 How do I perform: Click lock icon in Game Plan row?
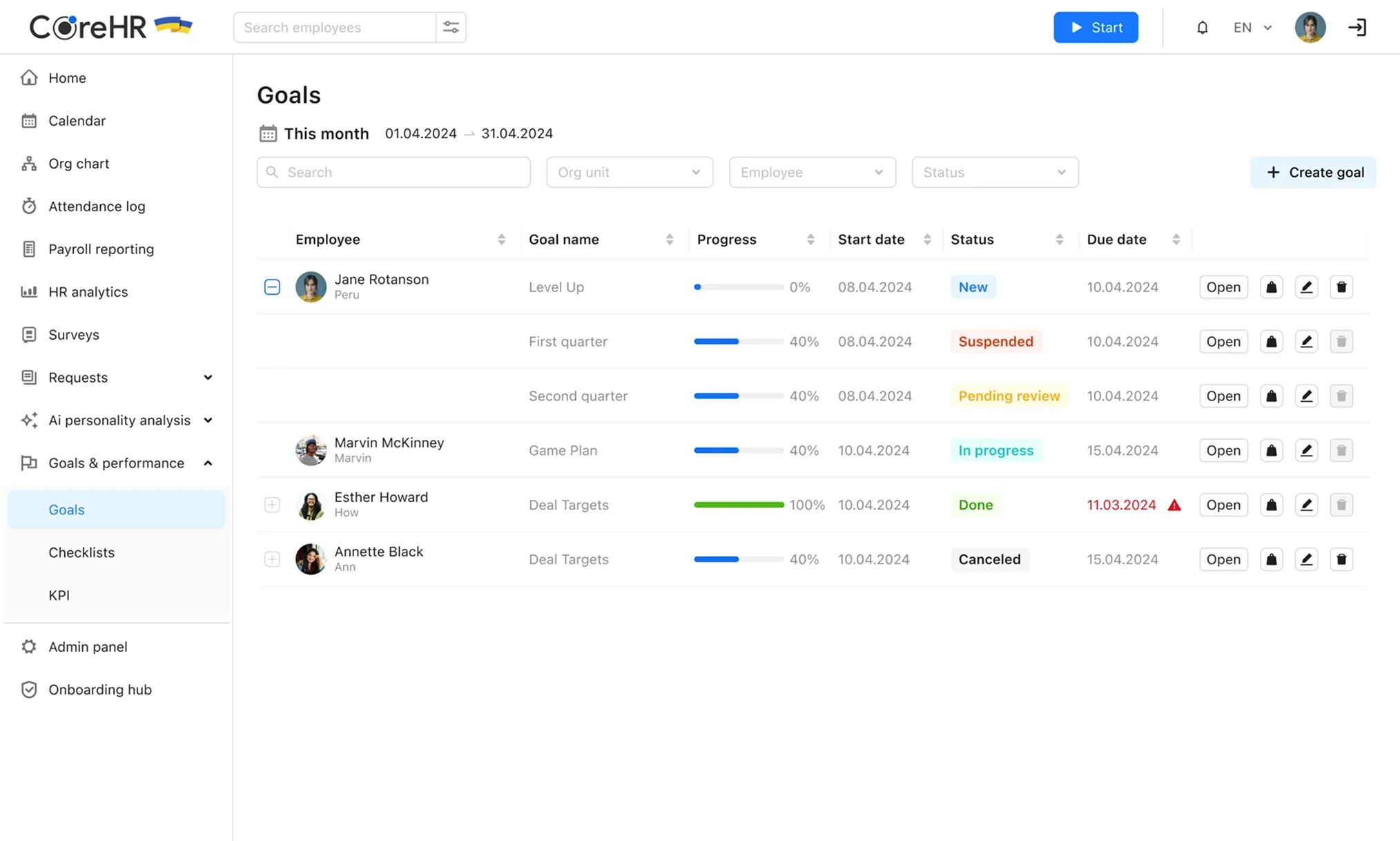(1271, 451)
